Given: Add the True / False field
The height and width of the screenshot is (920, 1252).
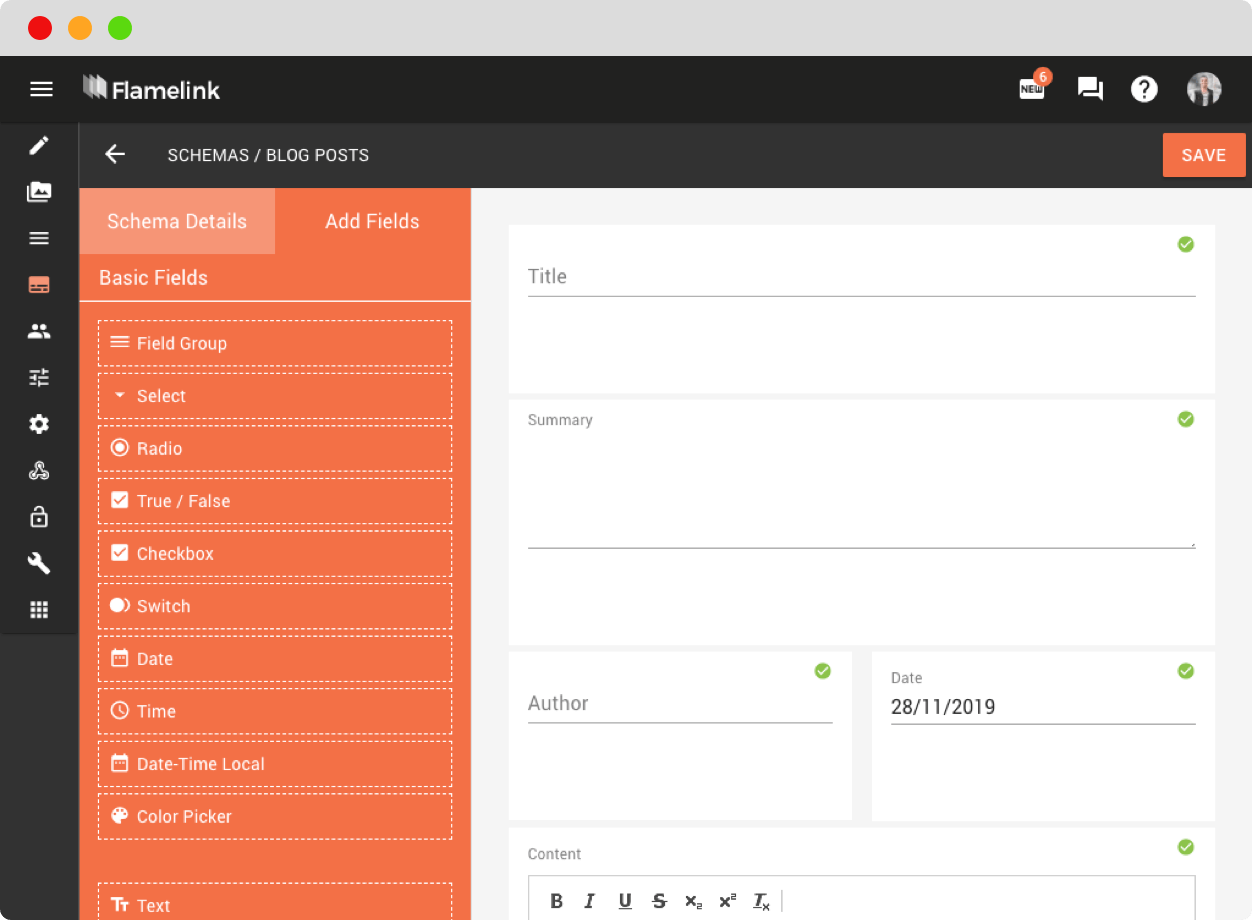Looking at the screenshot, I should click(x=275, y=501).
